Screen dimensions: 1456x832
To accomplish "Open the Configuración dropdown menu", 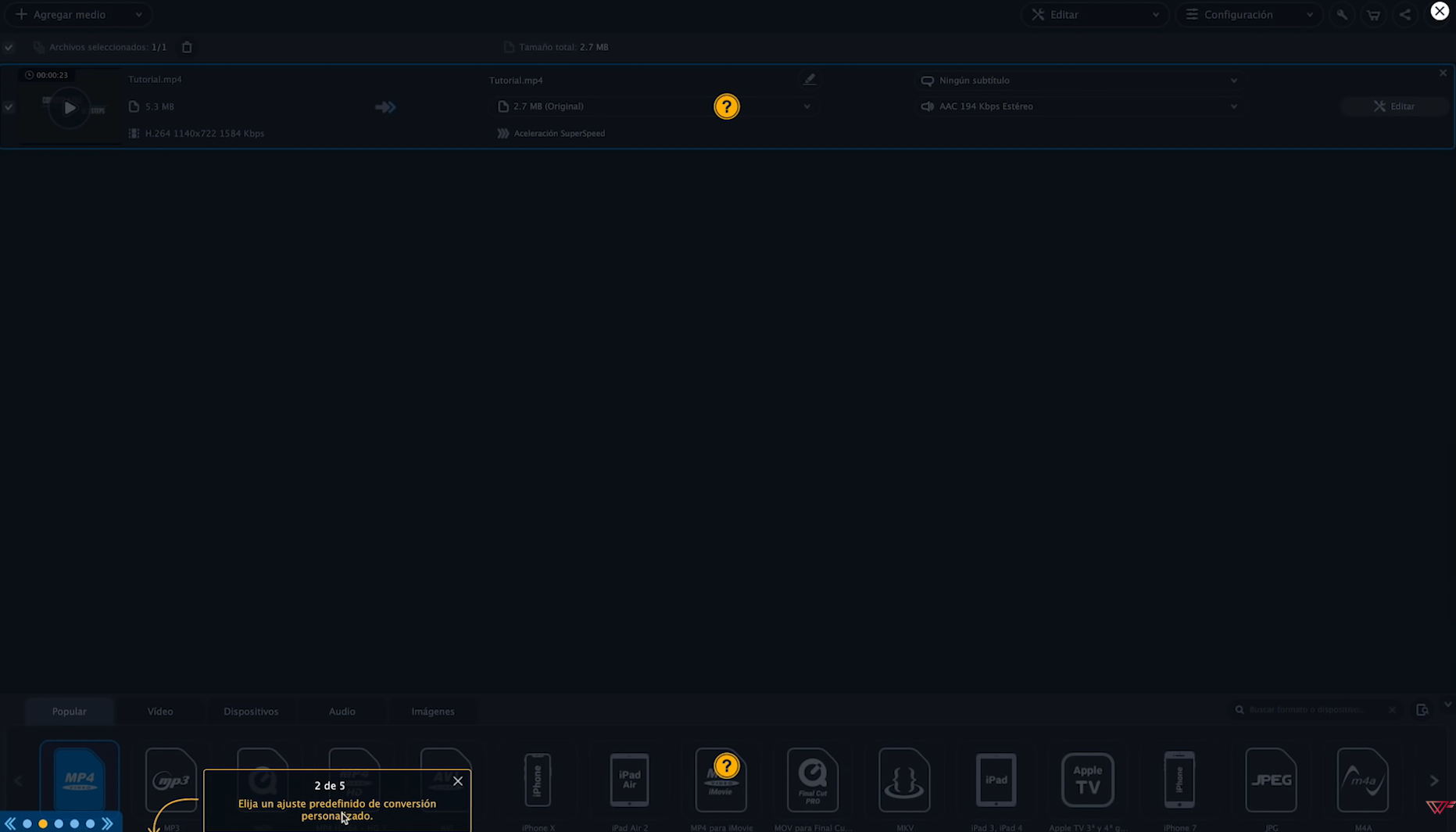I will (1249, 15).
